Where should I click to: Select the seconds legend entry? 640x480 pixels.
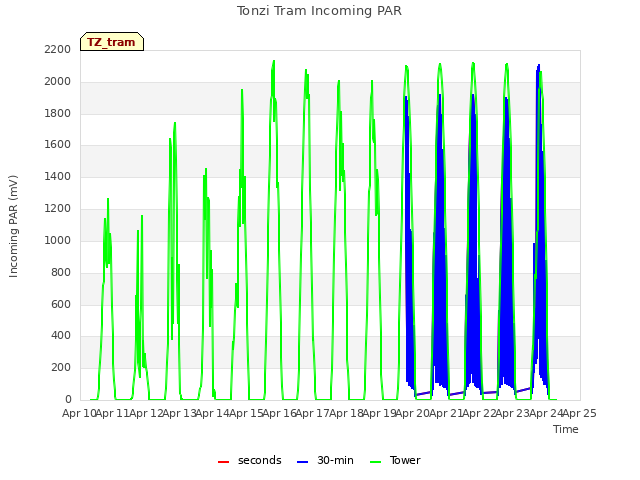(x=249, y=460)
